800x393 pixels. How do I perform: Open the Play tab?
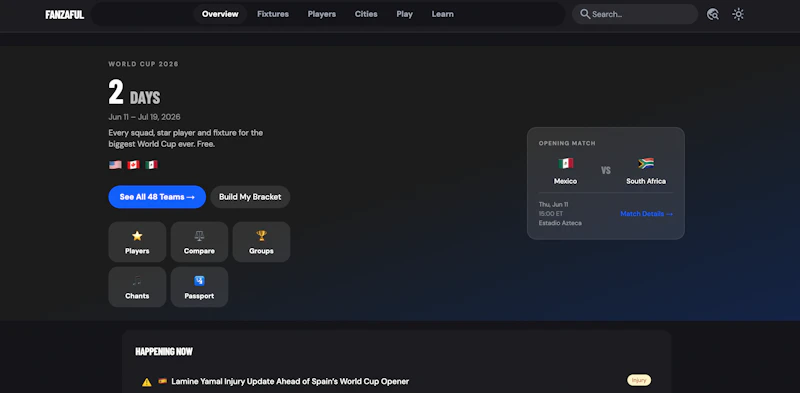pyautogui.click(x=405, y=14)
